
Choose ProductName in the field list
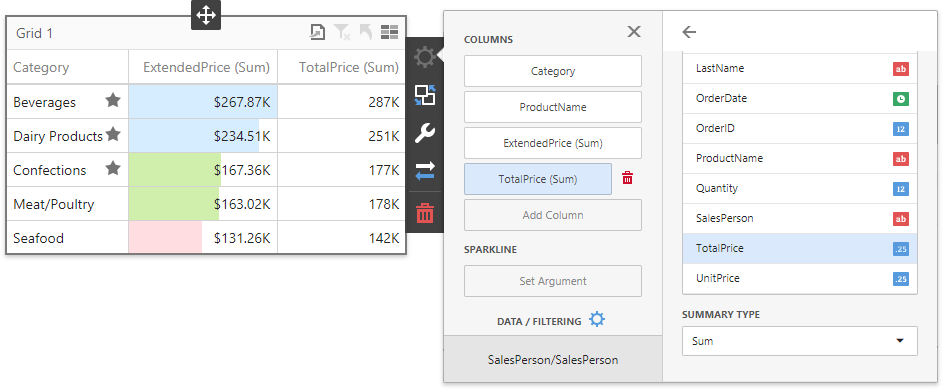(799, 159)
